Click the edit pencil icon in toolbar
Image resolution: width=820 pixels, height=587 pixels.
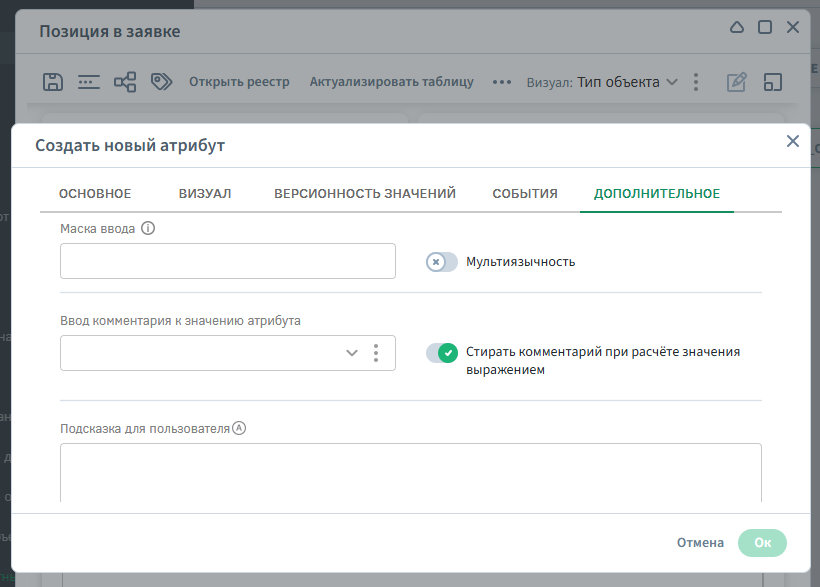click(x=737, y=82)
